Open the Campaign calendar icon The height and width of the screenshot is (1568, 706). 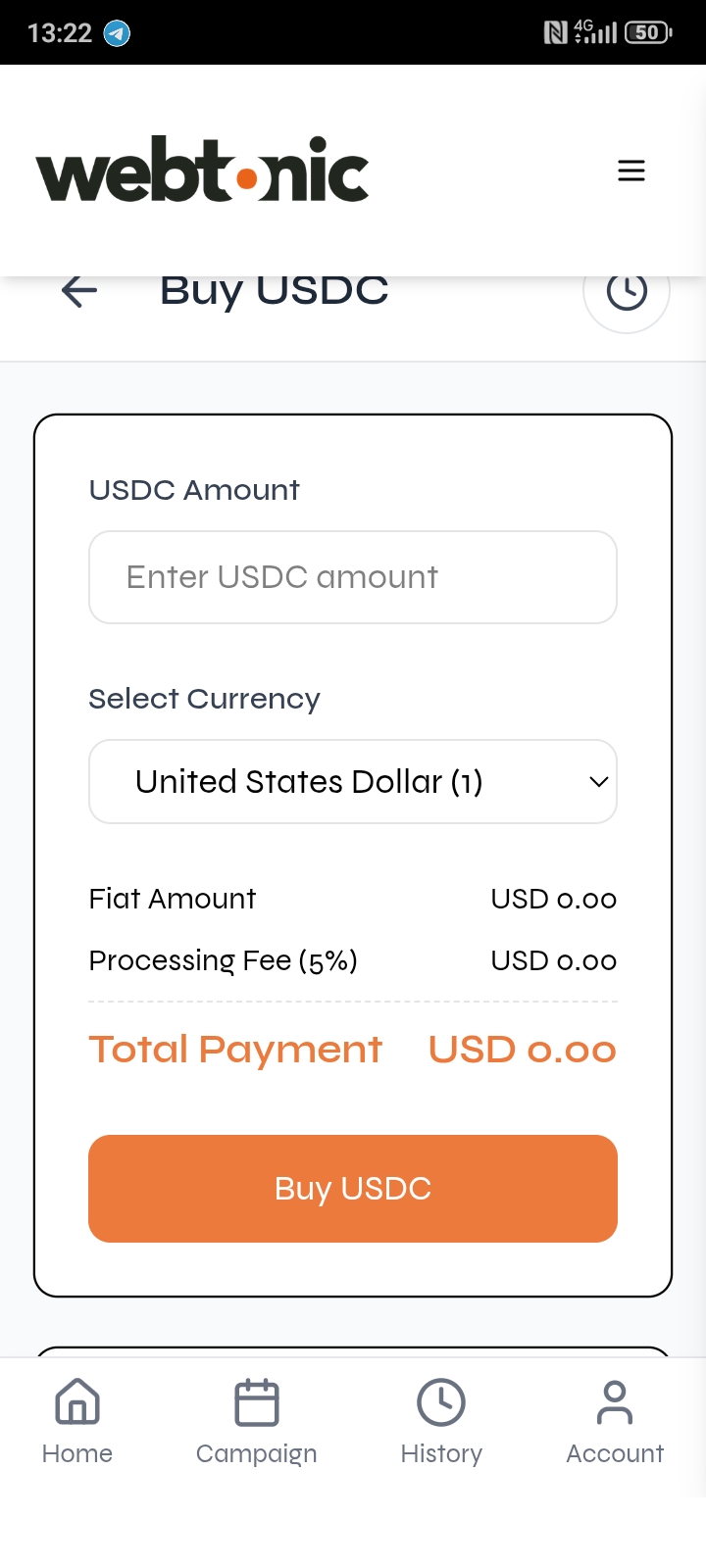(257, 1401)
